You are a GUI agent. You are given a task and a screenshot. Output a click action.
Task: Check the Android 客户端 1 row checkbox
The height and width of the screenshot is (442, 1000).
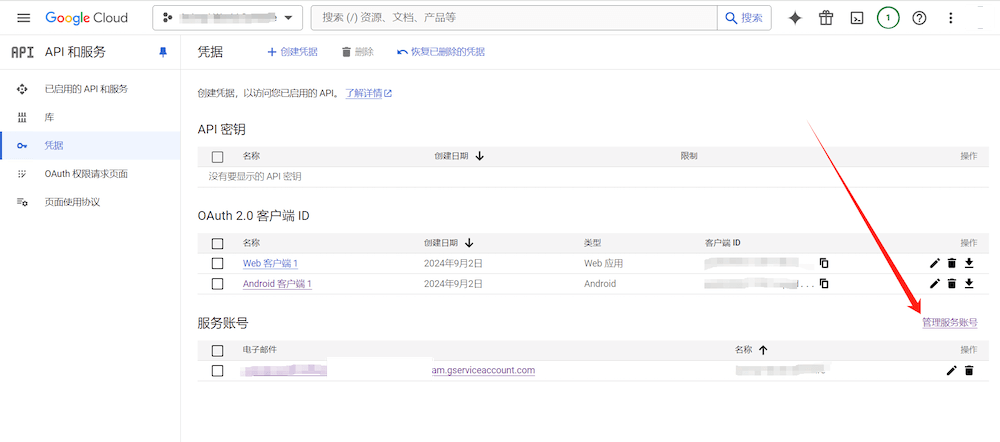click(x=217, y=283)
